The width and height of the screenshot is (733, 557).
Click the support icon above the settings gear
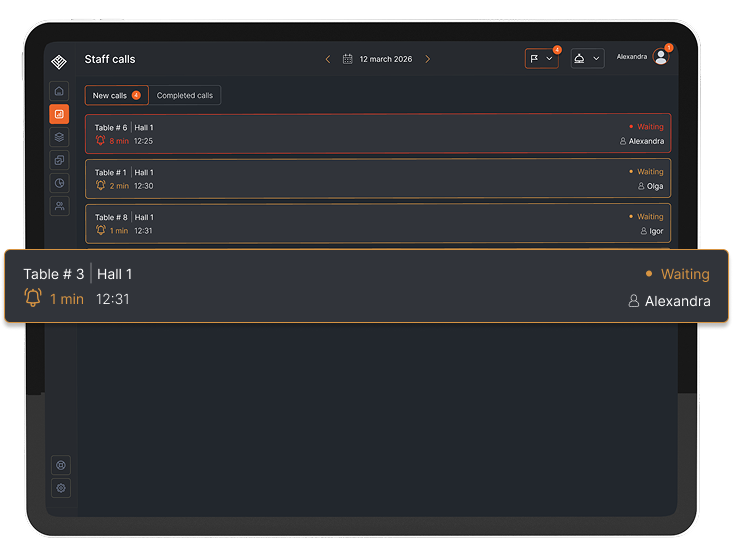pyautogui.click(x=61, y=465)
